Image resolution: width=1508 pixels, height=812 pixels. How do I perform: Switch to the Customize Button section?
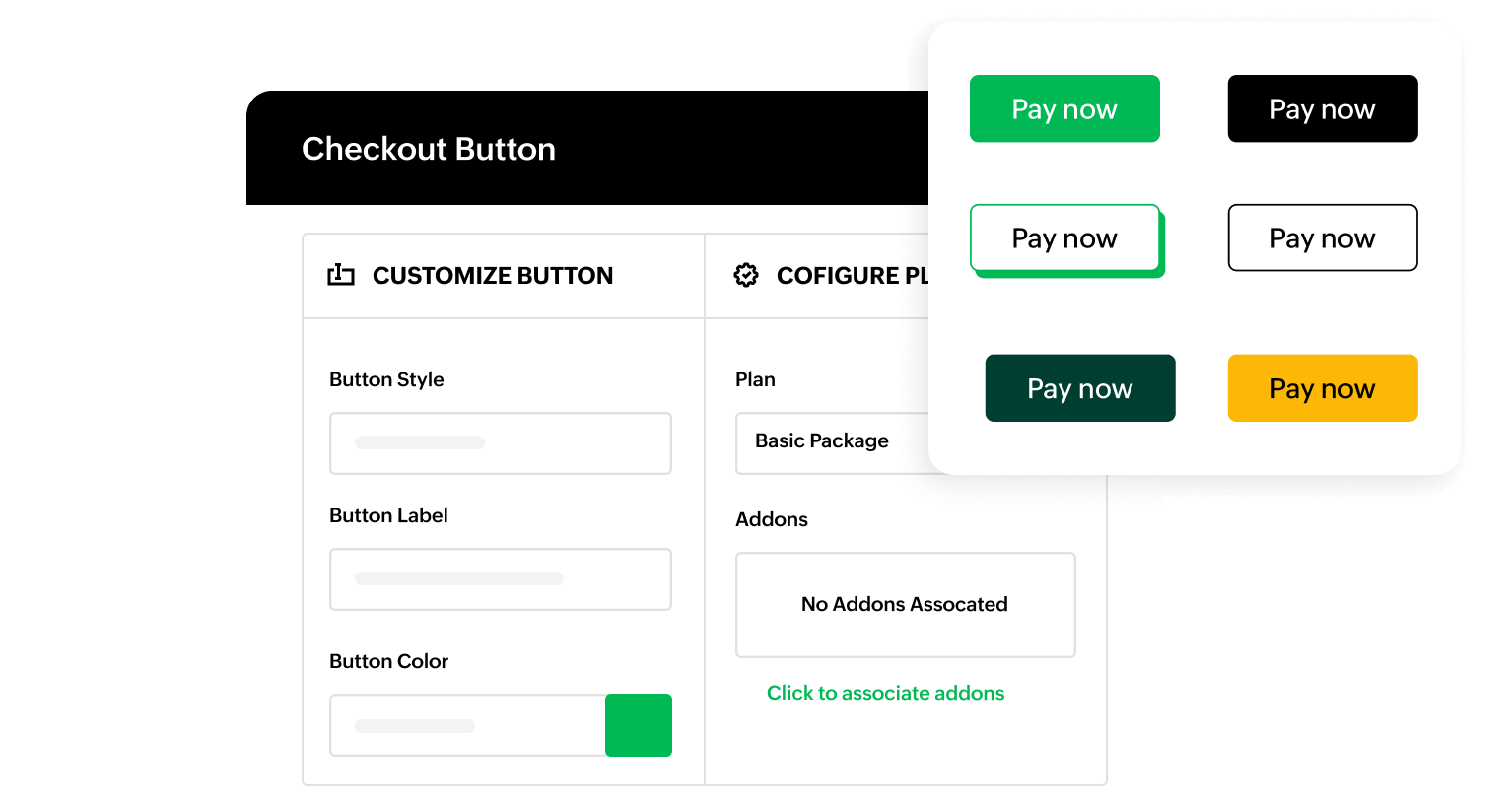(493, 276)
